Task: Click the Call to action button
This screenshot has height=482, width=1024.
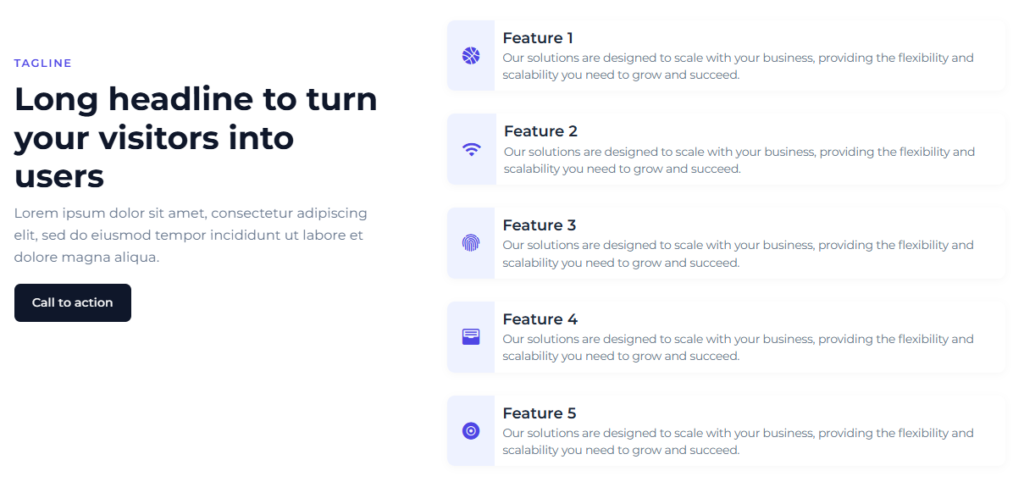Action: click(72, 302)
